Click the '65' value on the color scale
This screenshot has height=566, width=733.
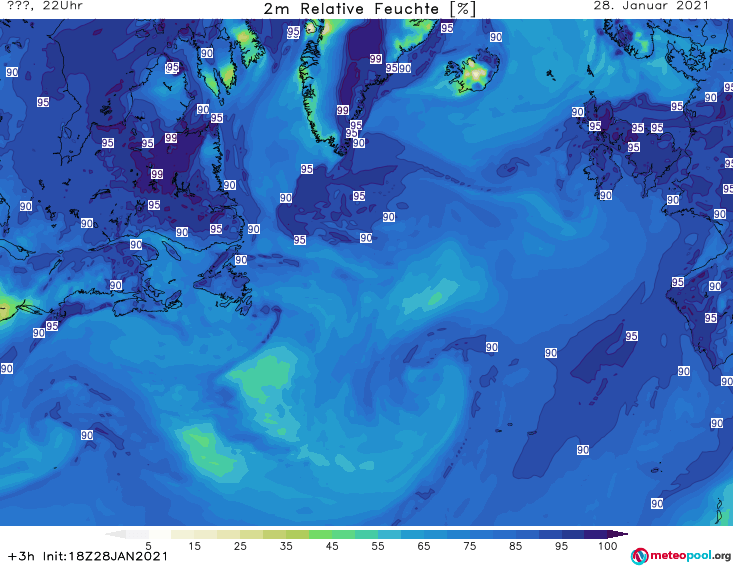tap(424, 546)
